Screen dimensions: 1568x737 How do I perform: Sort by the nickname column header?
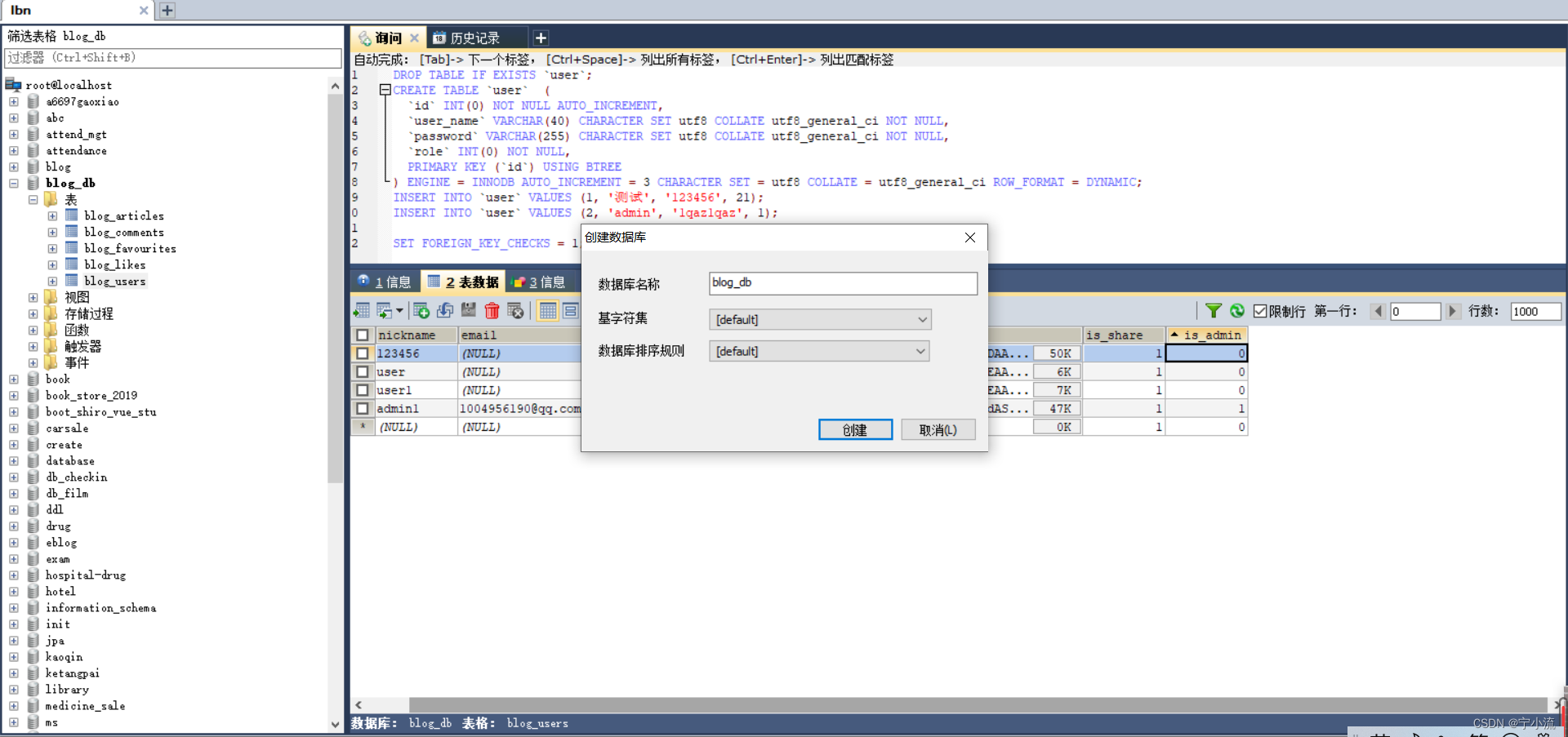click(416, 335)
